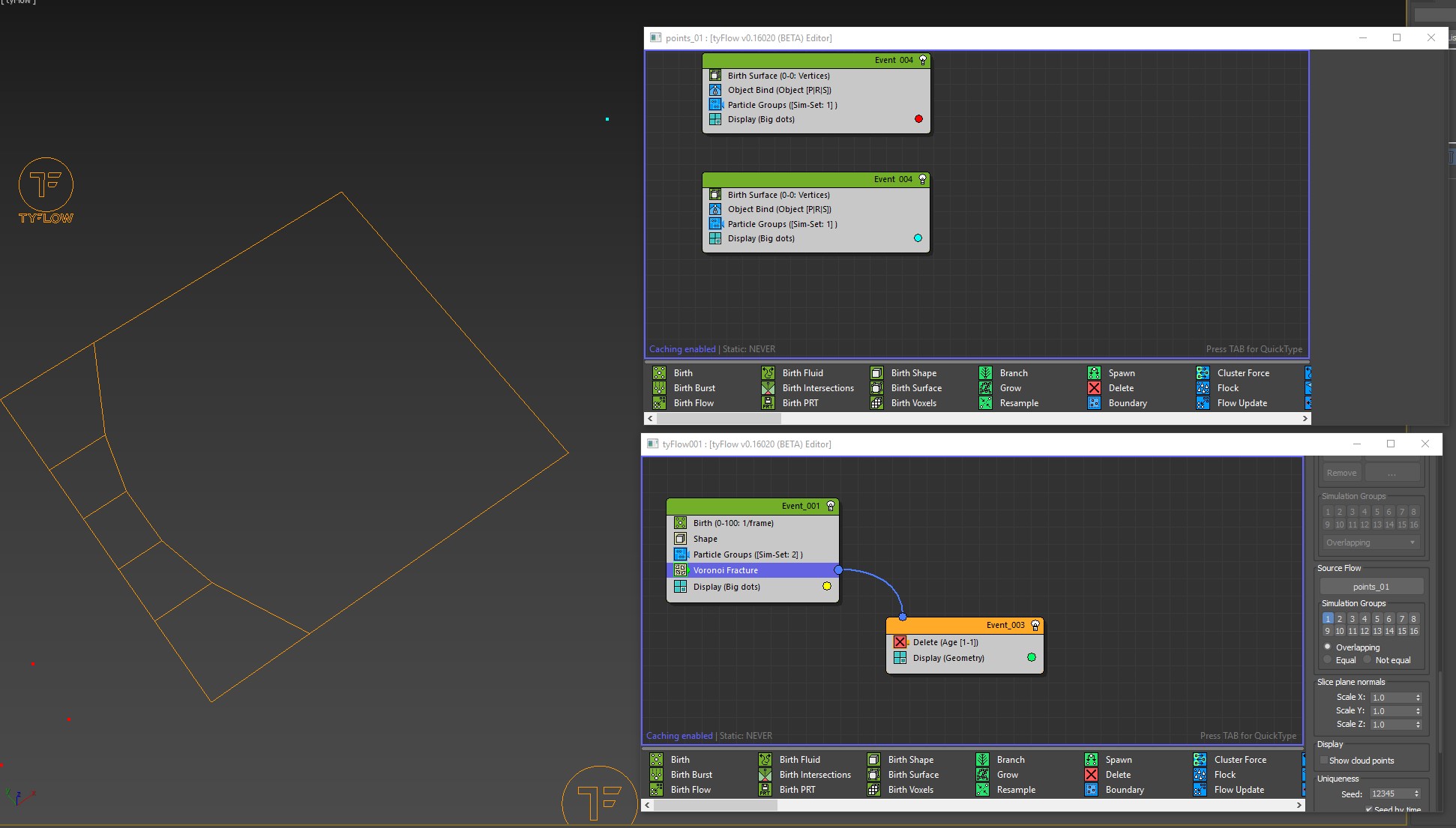
Task: Open Particle Groups (Sim-Set: 2) operator
Action: 752,554
